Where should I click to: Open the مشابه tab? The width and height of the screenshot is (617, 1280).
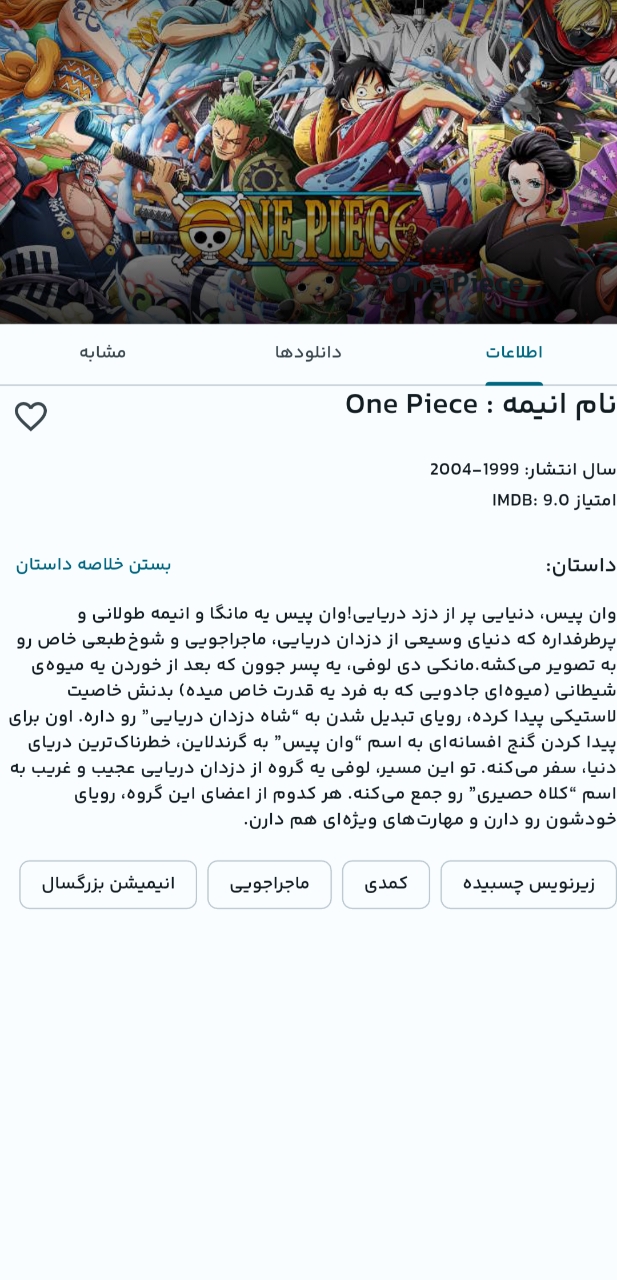tap(103, 353)
